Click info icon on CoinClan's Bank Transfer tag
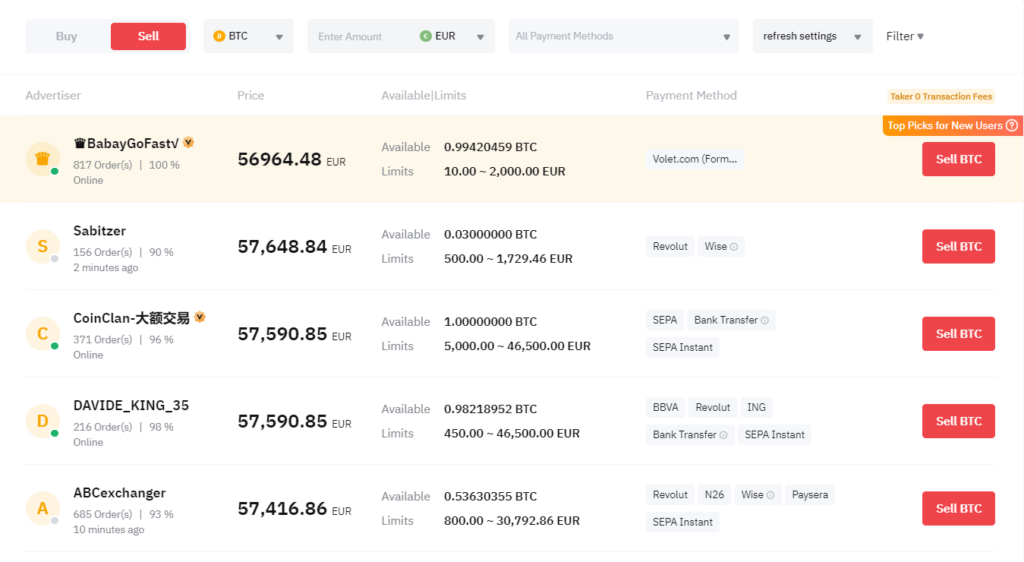Viewport: 1024px width, 562px height. pyautogui.click(x=765, y=320)
